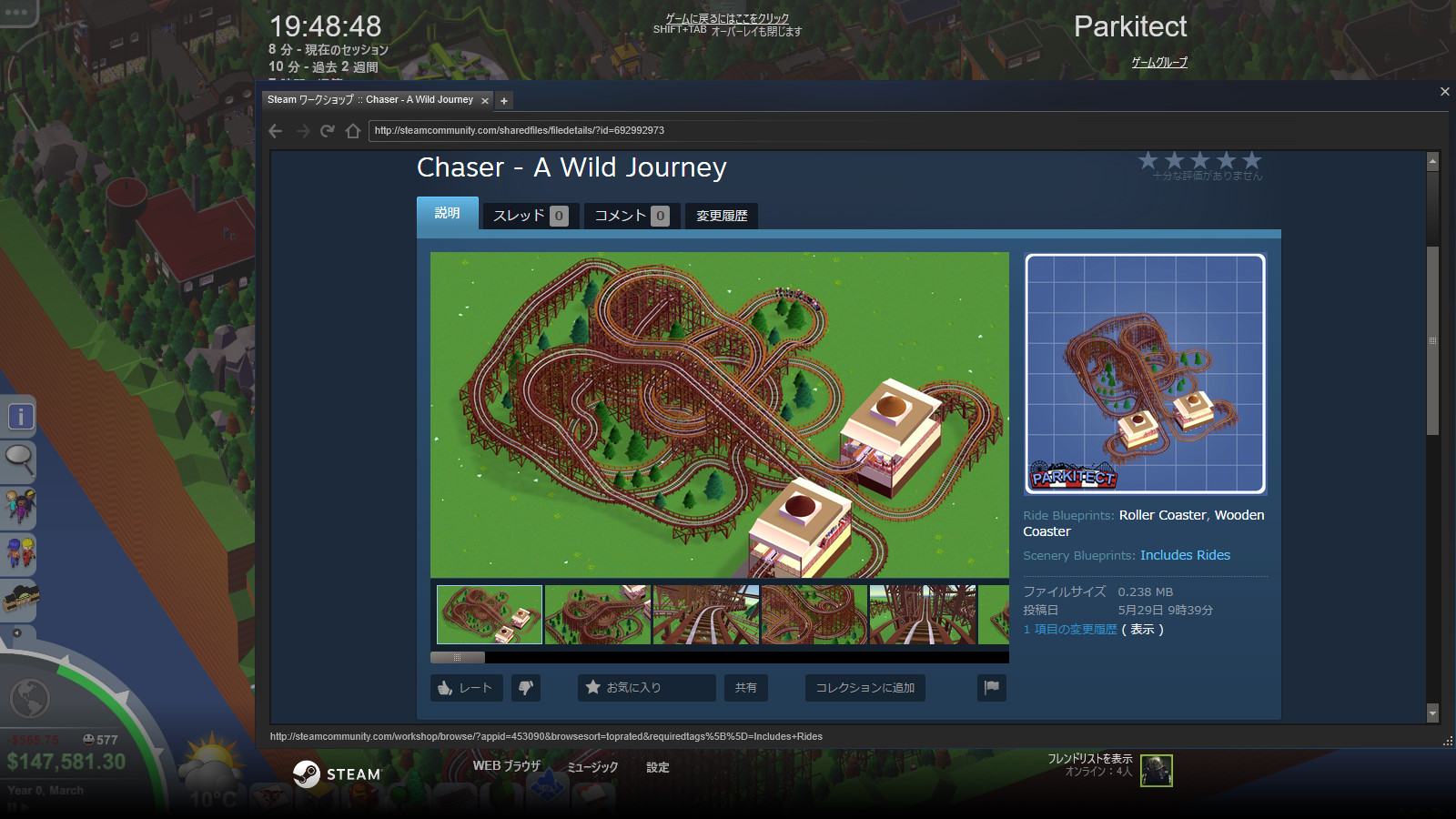1456x819 pixels.
Task: Open the Roller Coaster tag link
Action: (x=1162, y=515)
